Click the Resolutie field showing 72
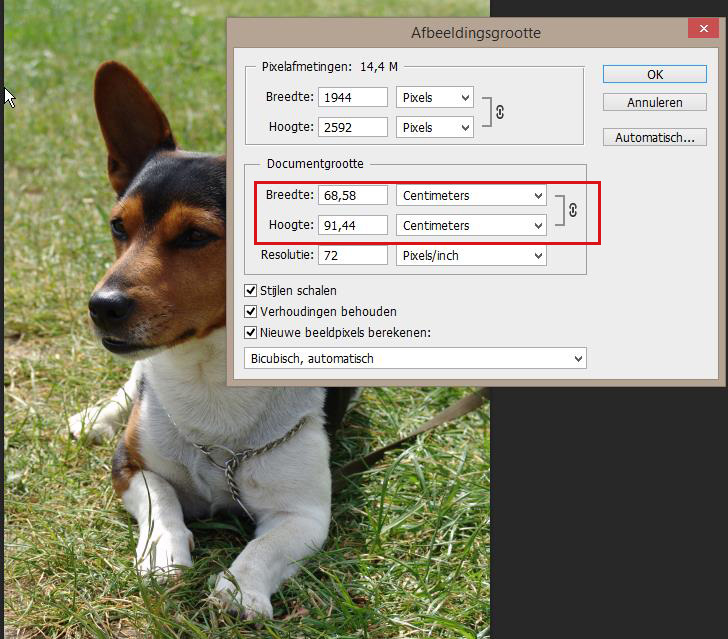This screenshot has height=639, width=728. click(x=353, y=255)
